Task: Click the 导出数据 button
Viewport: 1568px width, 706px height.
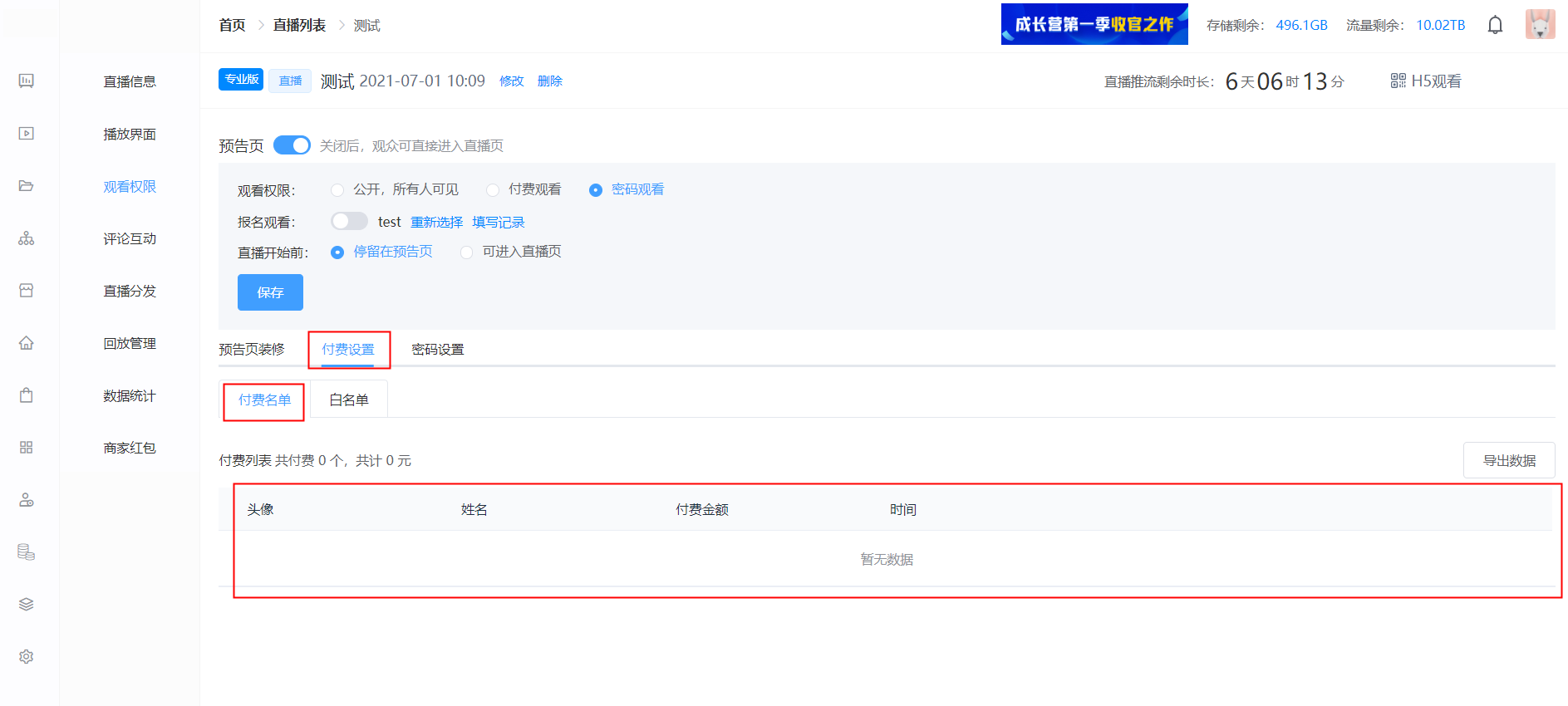Action: pos(1509,460)
